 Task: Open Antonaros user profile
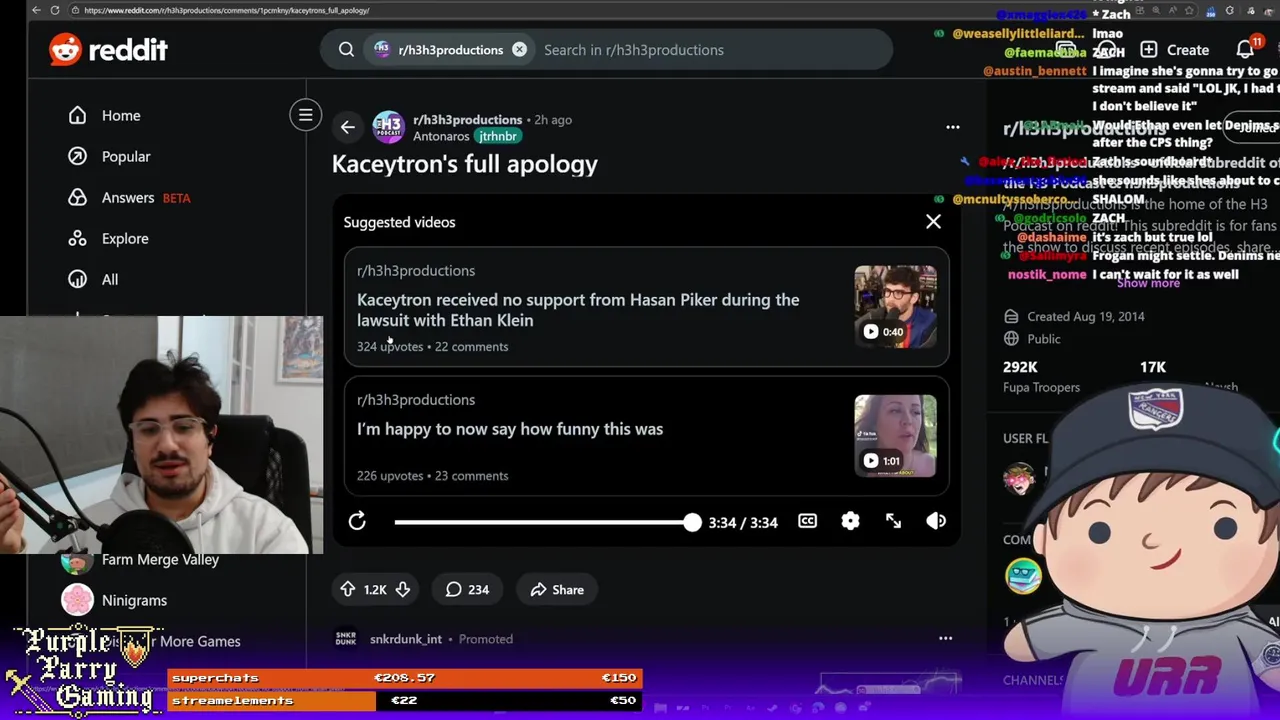click(x=441, y=136)
